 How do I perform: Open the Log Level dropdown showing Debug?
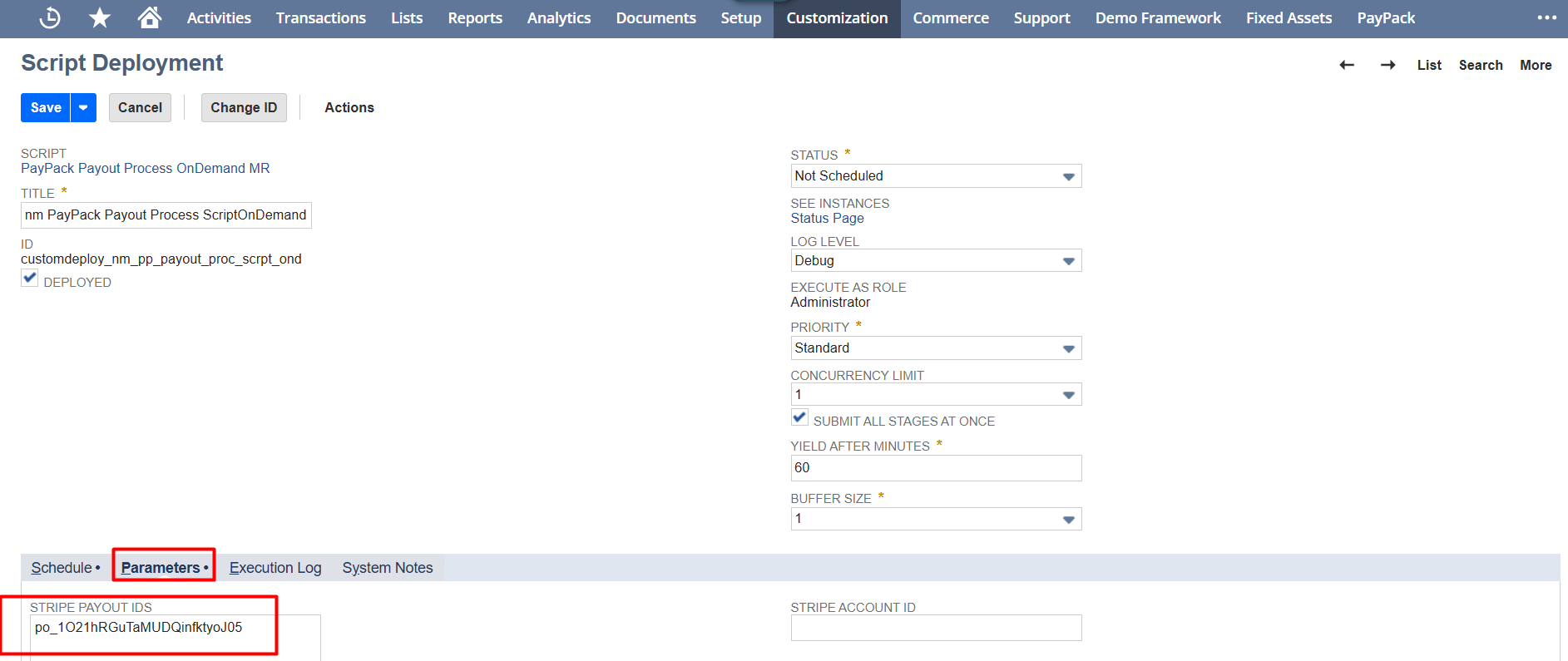936,261
